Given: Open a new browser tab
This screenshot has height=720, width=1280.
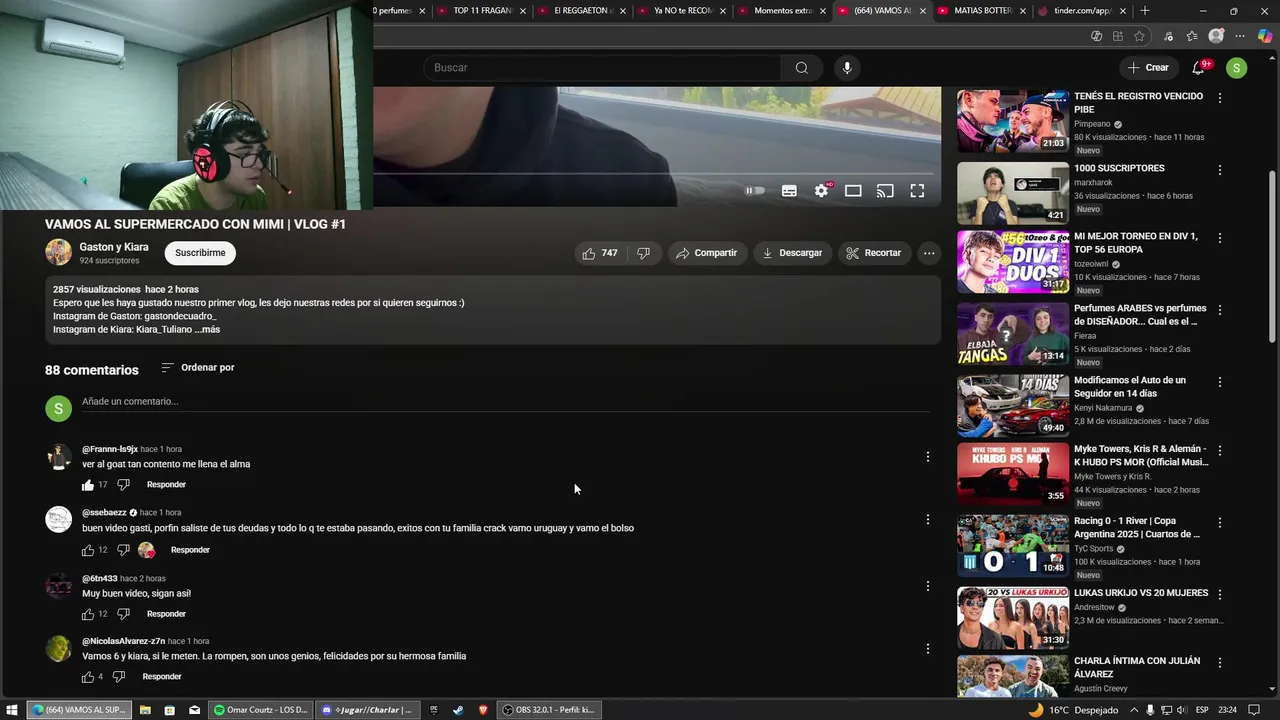Looking at the screenshot, I should click(x=1145, y=11).
